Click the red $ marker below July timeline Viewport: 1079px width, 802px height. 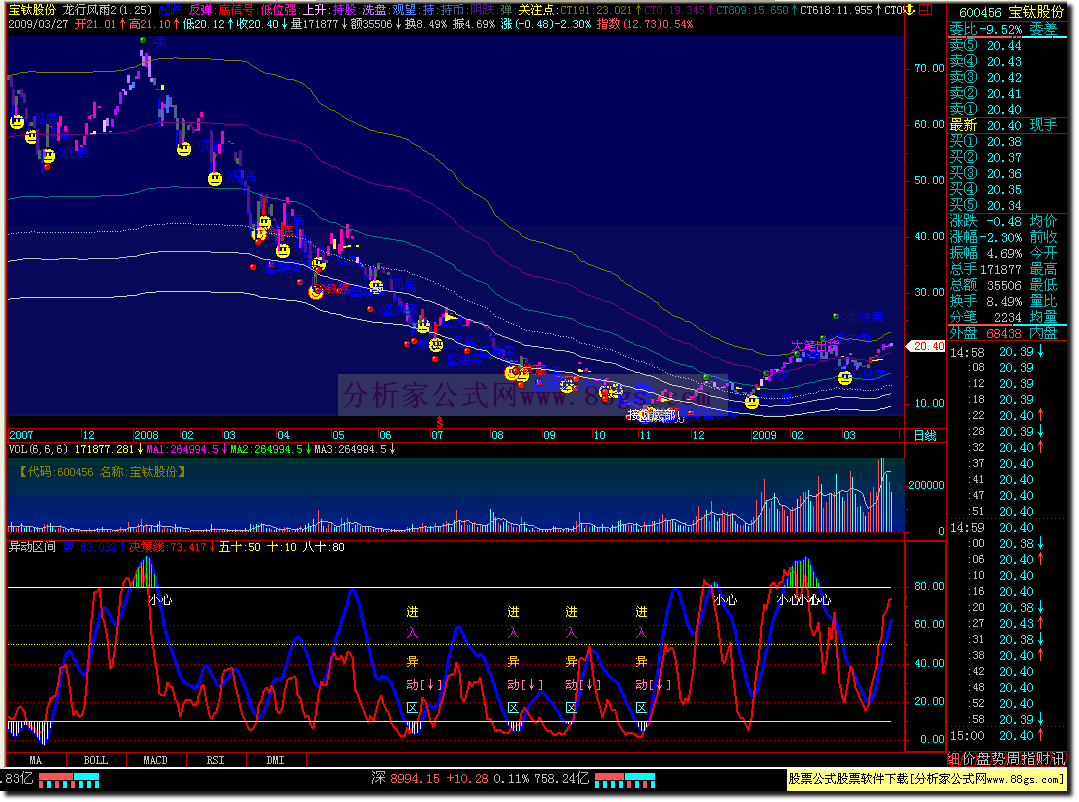(440, 422)
